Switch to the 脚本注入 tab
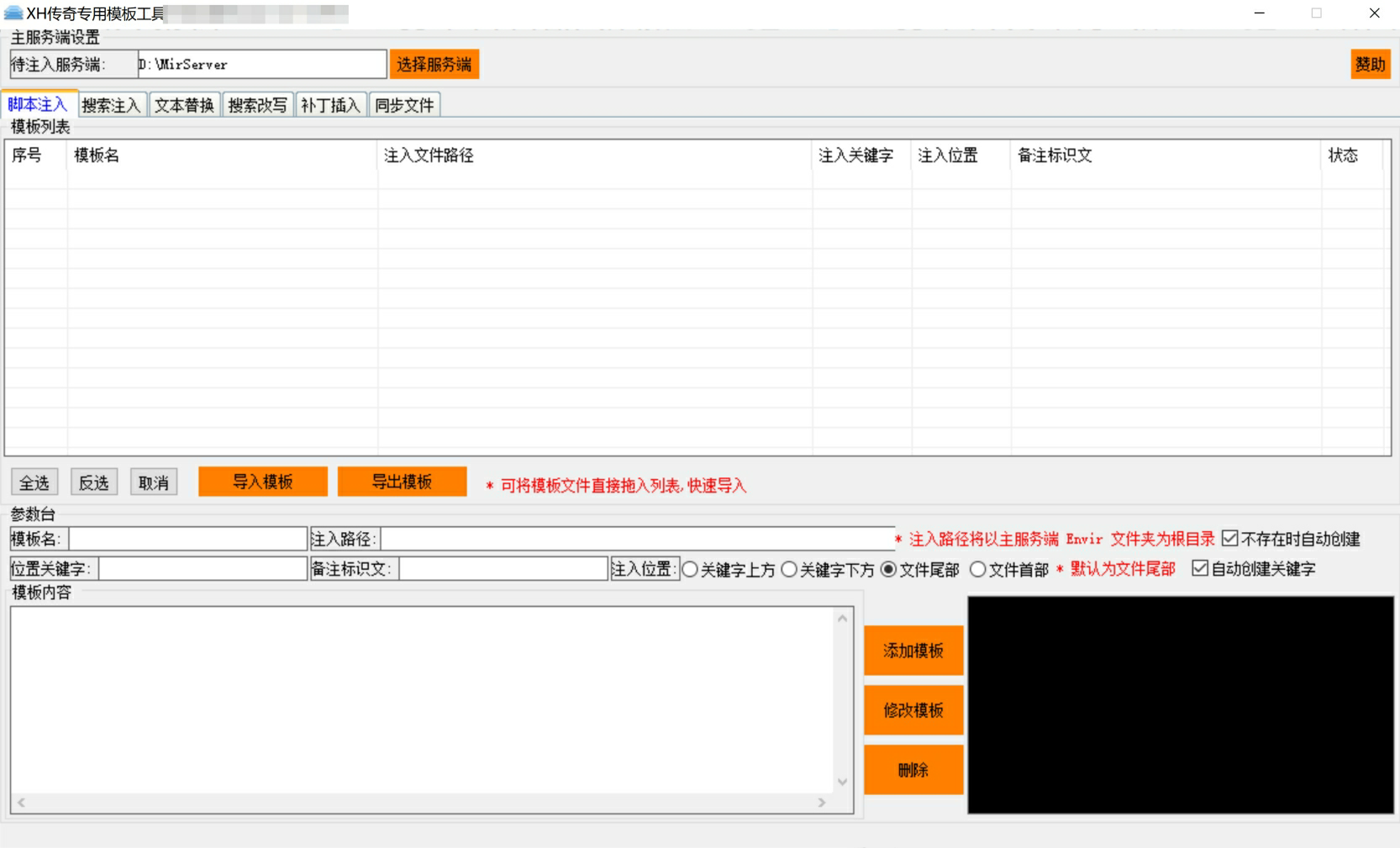This screenshot has height=848, width=1400. coord(38,104)
